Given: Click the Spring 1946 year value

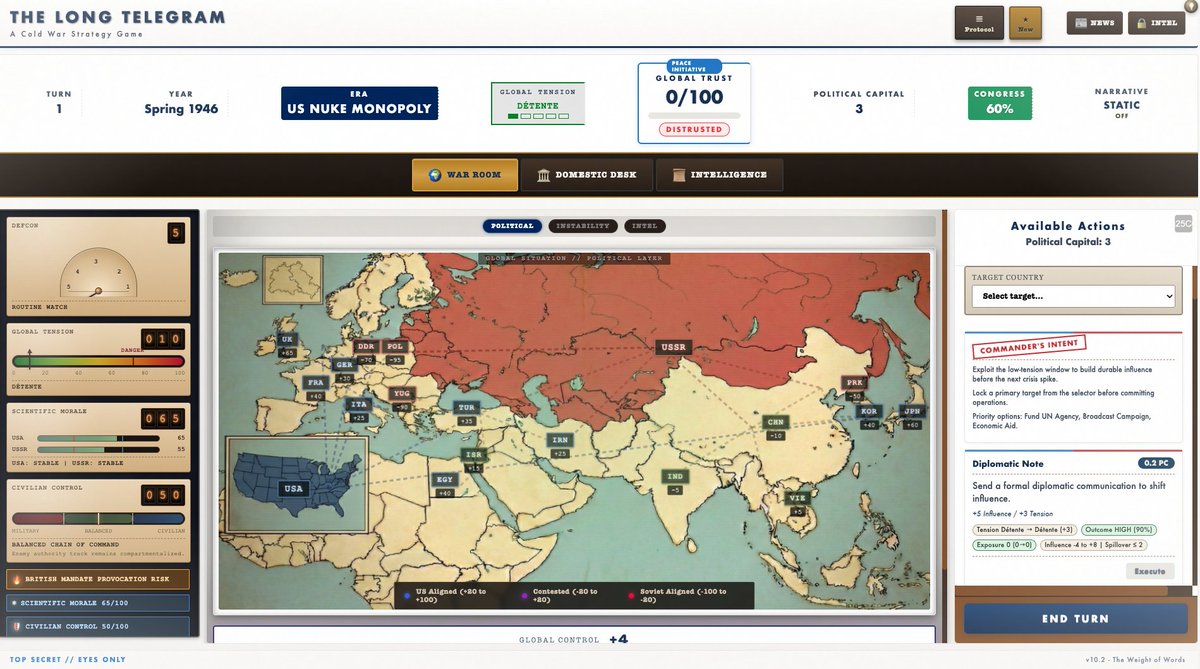Looking at the screenshot, I should tap(181, 109).
